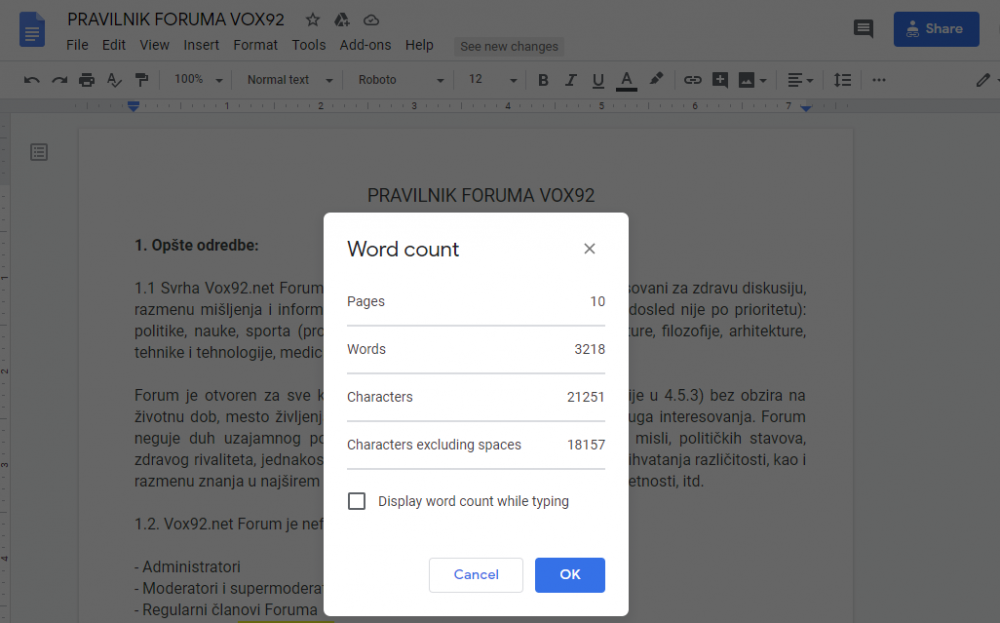Click the Undo arrow icon

point(32,80)
